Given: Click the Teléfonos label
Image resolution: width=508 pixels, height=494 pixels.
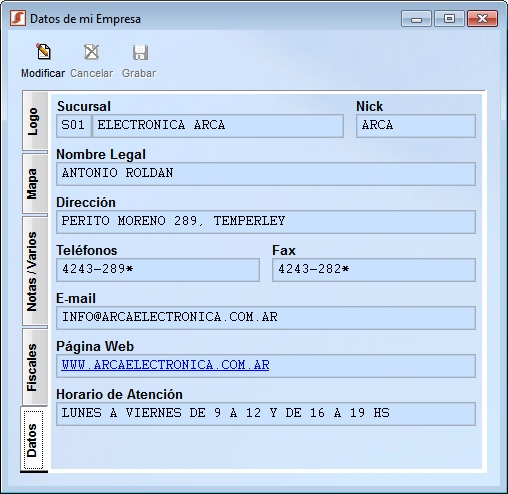Looking at the screenshot, I should [x=87, y=251].
